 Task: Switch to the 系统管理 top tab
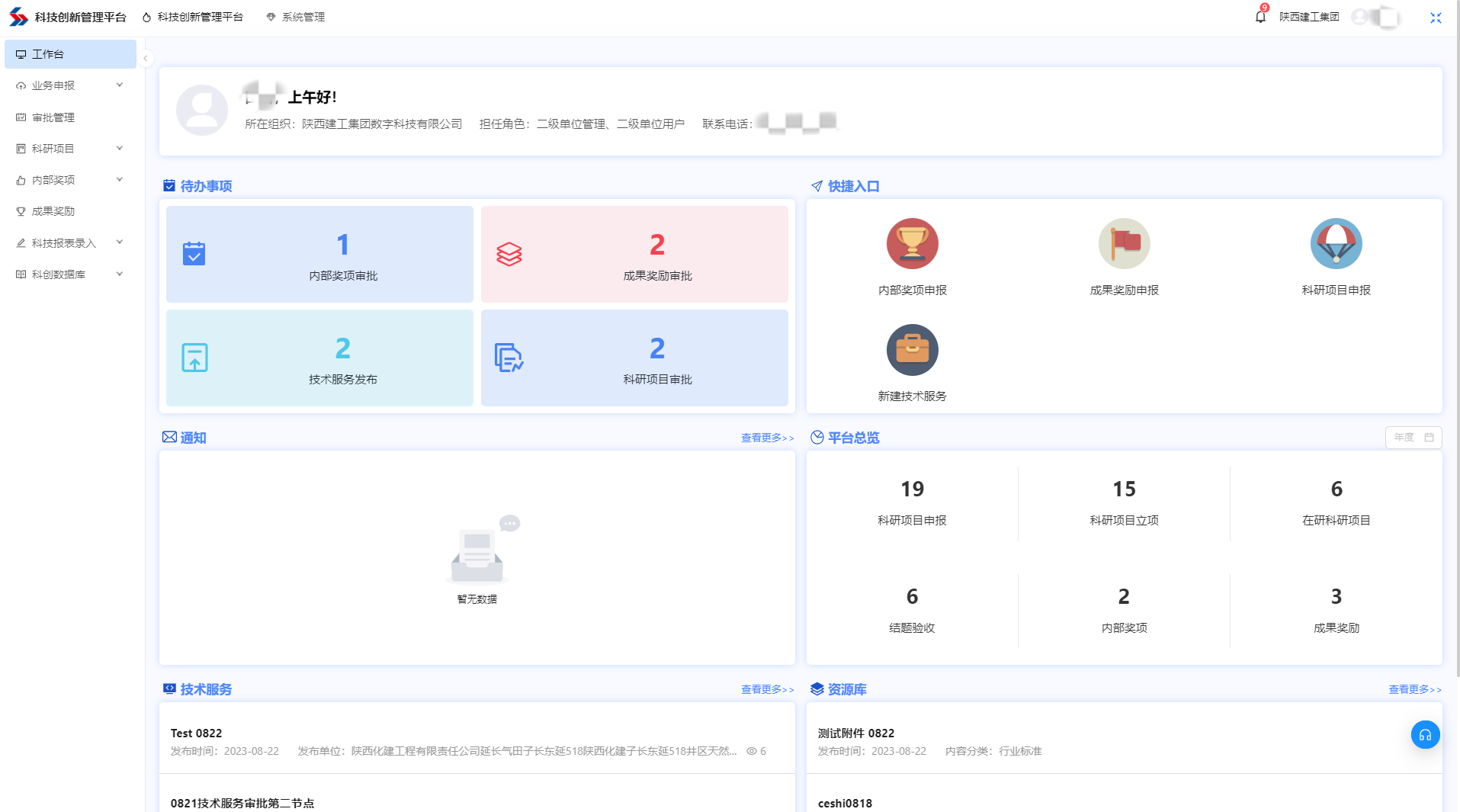pyautogui.click(x=296, y=17)
